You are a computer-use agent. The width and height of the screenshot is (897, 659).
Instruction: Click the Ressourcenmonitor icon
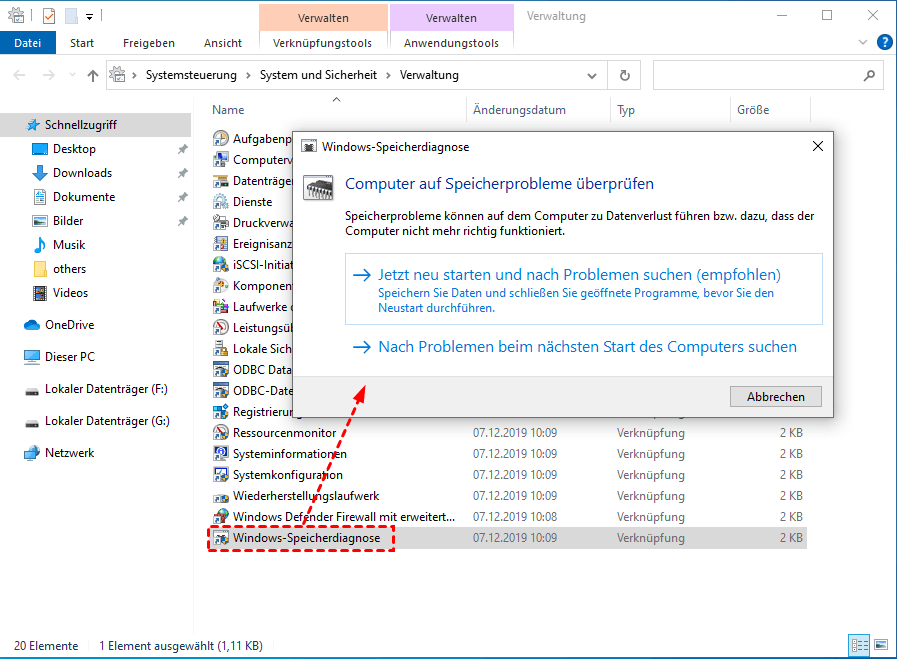(221, 432)
